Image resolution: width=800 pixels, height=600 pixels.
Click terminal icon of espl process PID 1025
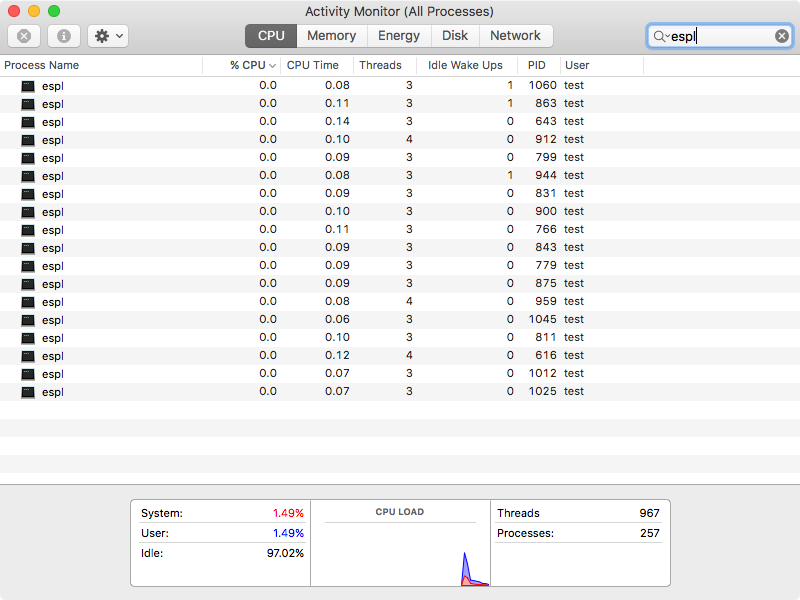[x=27, y=392]
